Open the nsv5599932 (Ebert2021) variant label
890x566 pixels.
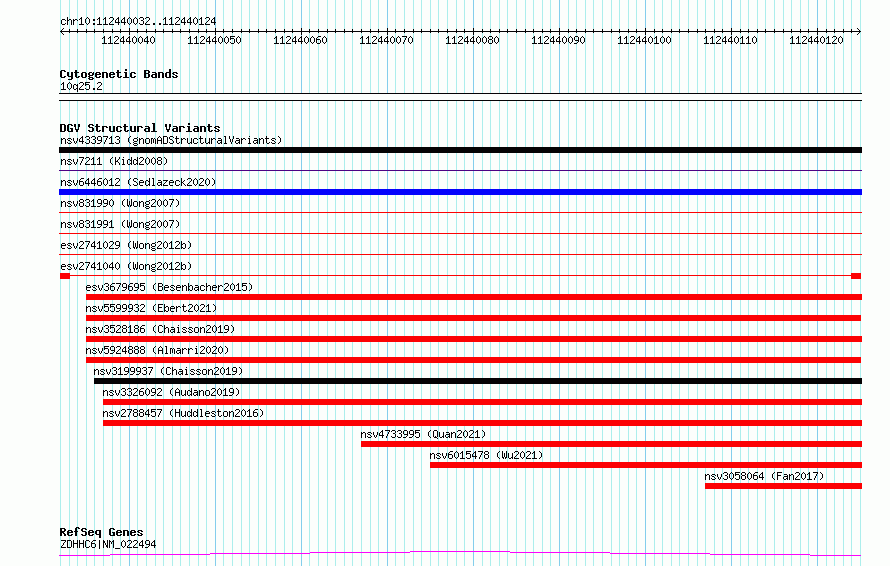[151, 308]
